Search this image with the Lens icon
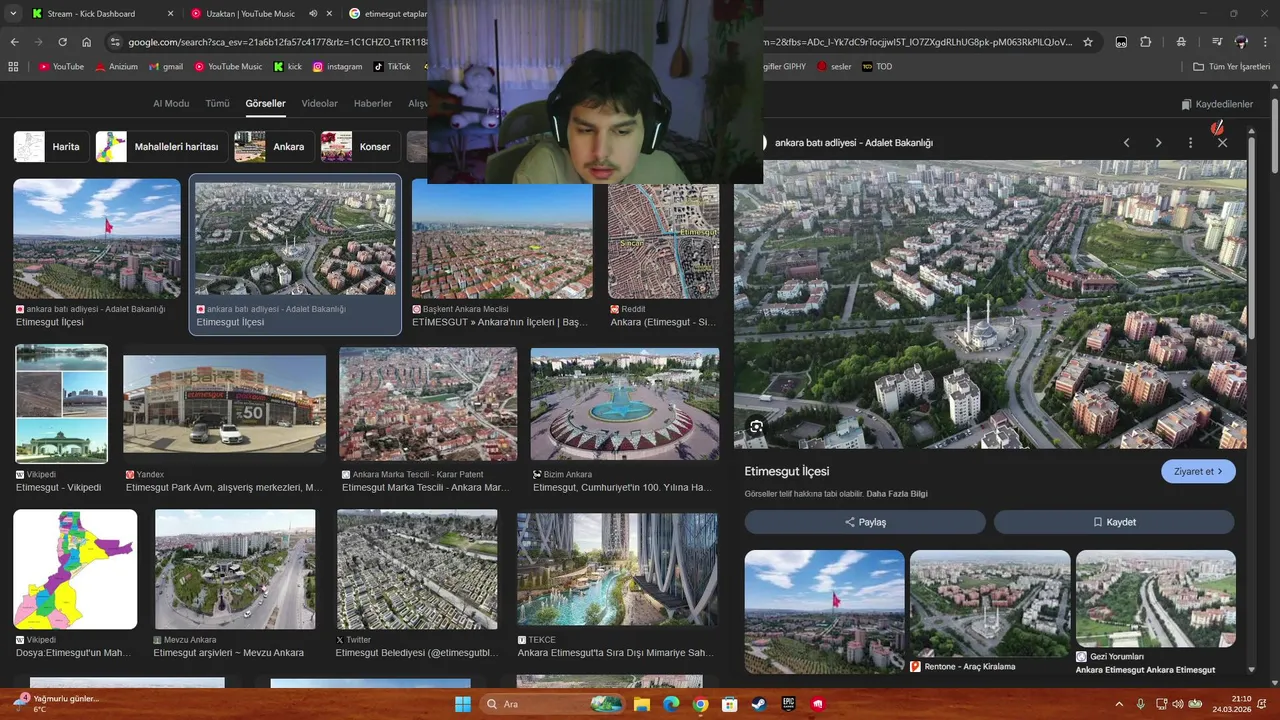 tap(756, 427)
